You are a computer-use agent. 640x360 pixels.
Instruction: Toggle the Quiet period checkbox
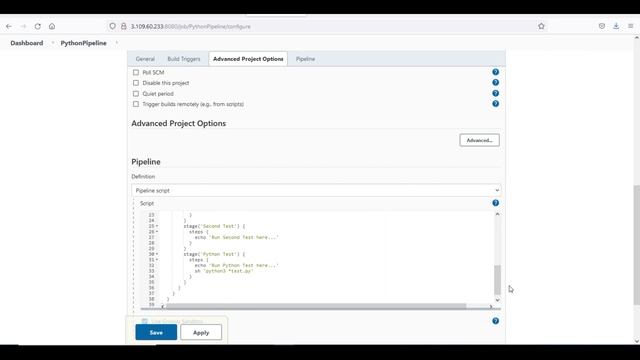[136, 93]
